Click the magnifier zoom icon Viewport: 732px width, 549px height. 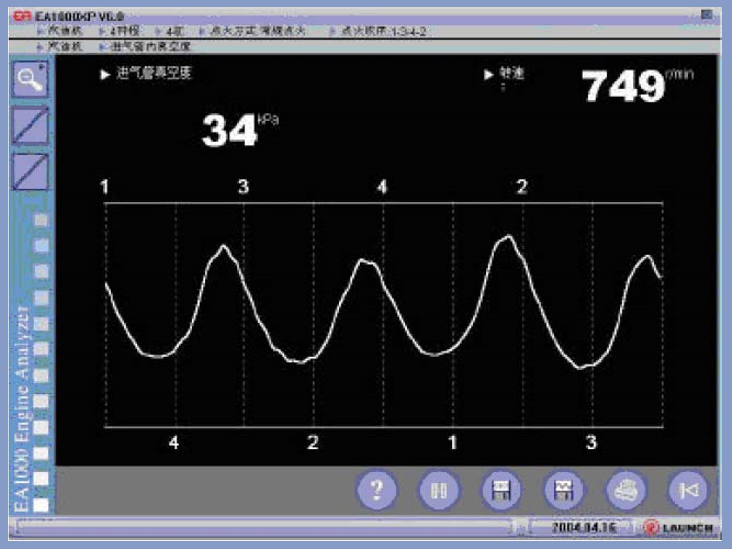click(x=33, y=78)
